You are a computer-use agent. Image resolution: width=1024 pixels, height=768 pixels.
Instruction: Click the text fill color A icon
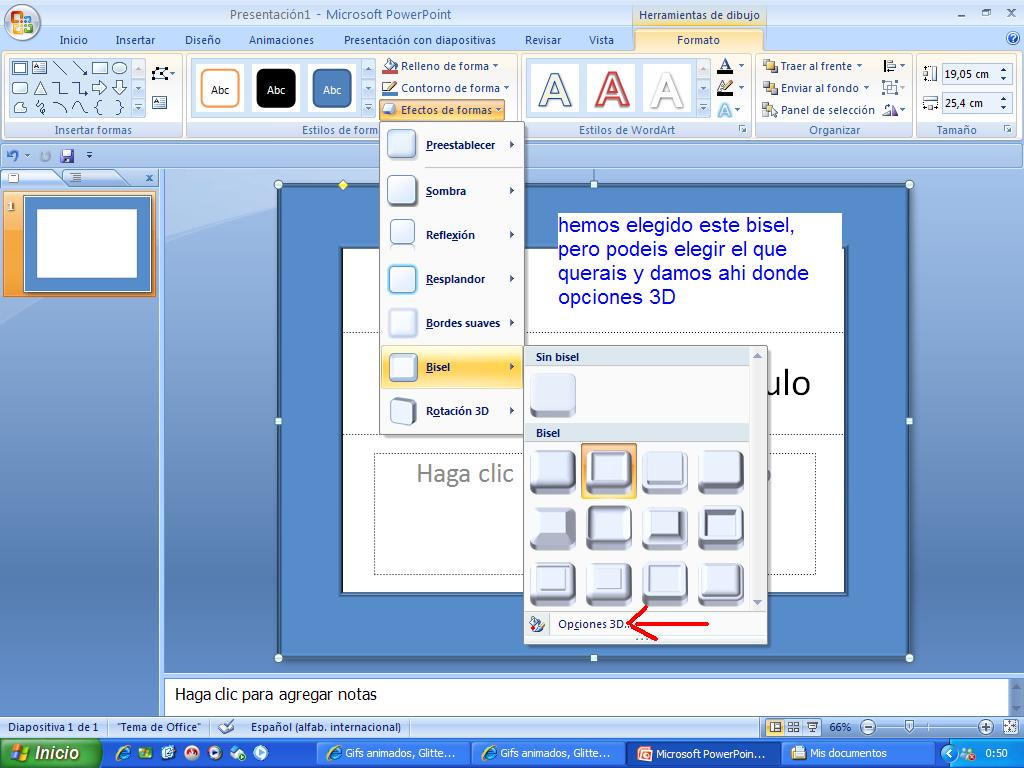point(725,65)
